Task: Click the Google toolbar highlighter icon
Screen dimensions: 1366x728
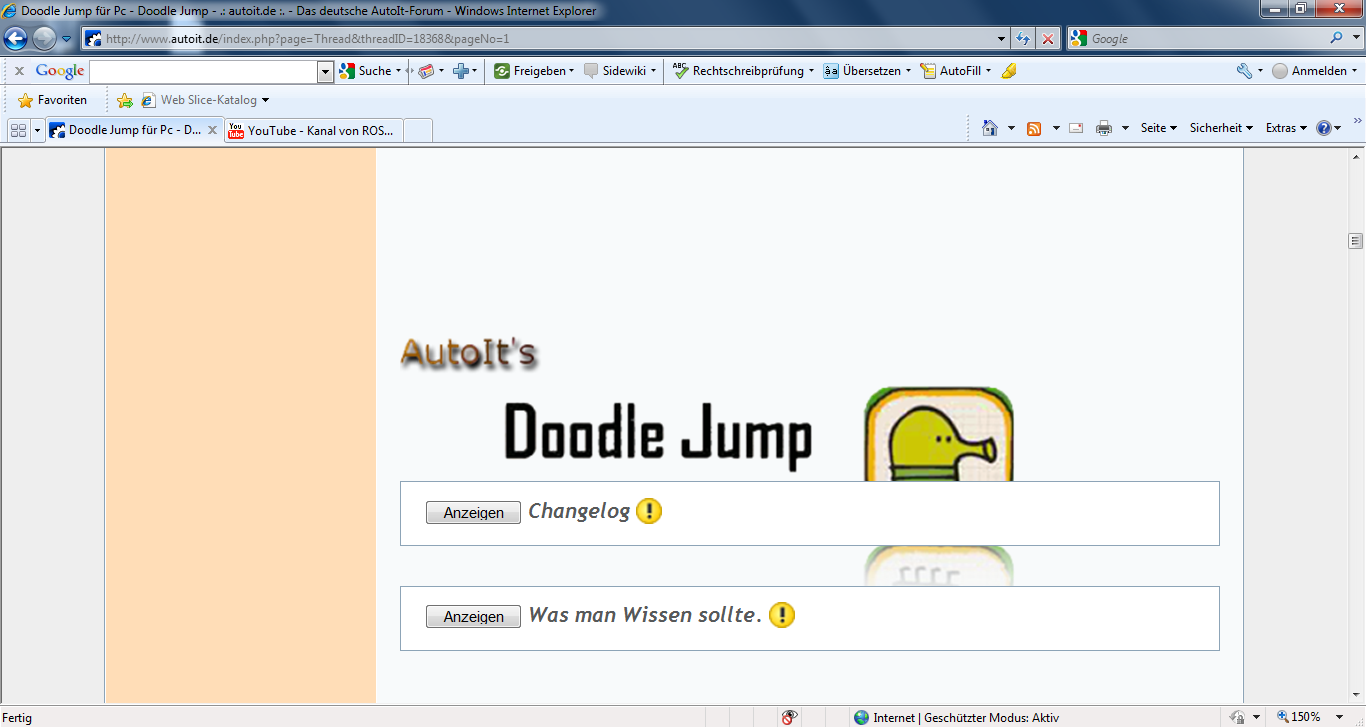Action: coord(1009,71)
